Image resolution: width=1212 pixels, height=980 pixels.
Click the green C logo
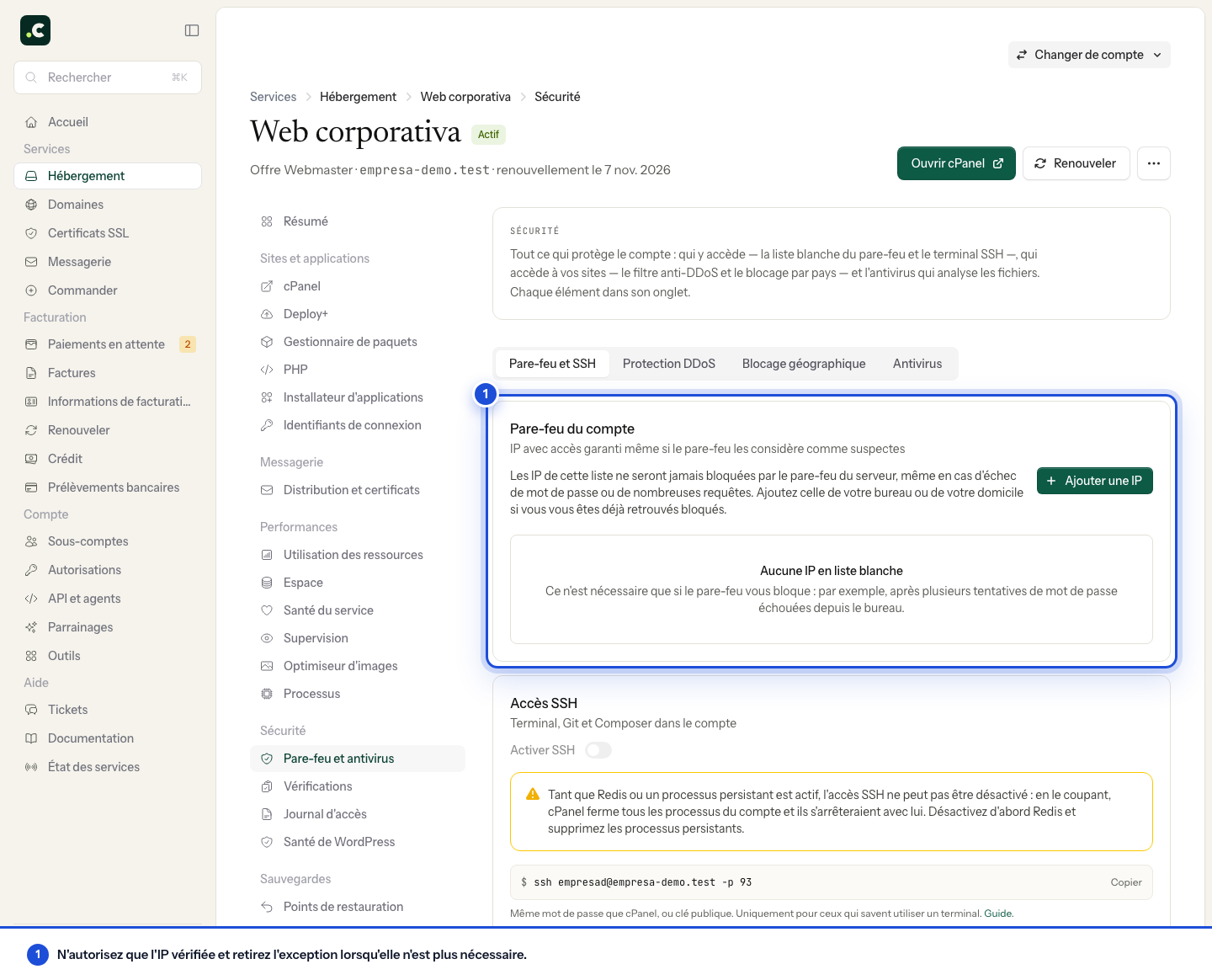pos(35,30)
